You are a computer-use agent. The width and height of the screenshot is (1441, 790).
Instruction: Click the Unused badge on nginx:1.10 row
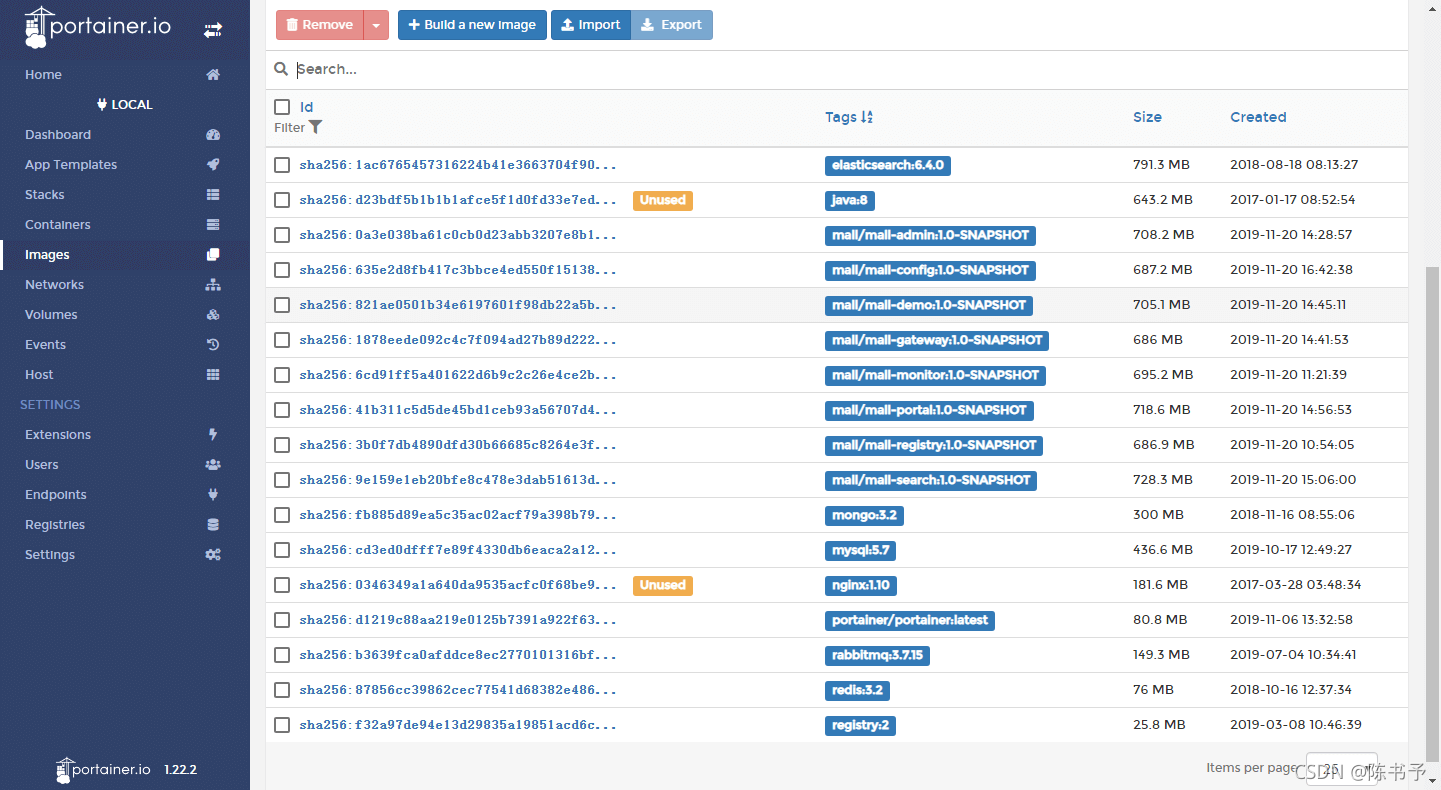pyautogui.click(x=663, y=585)
